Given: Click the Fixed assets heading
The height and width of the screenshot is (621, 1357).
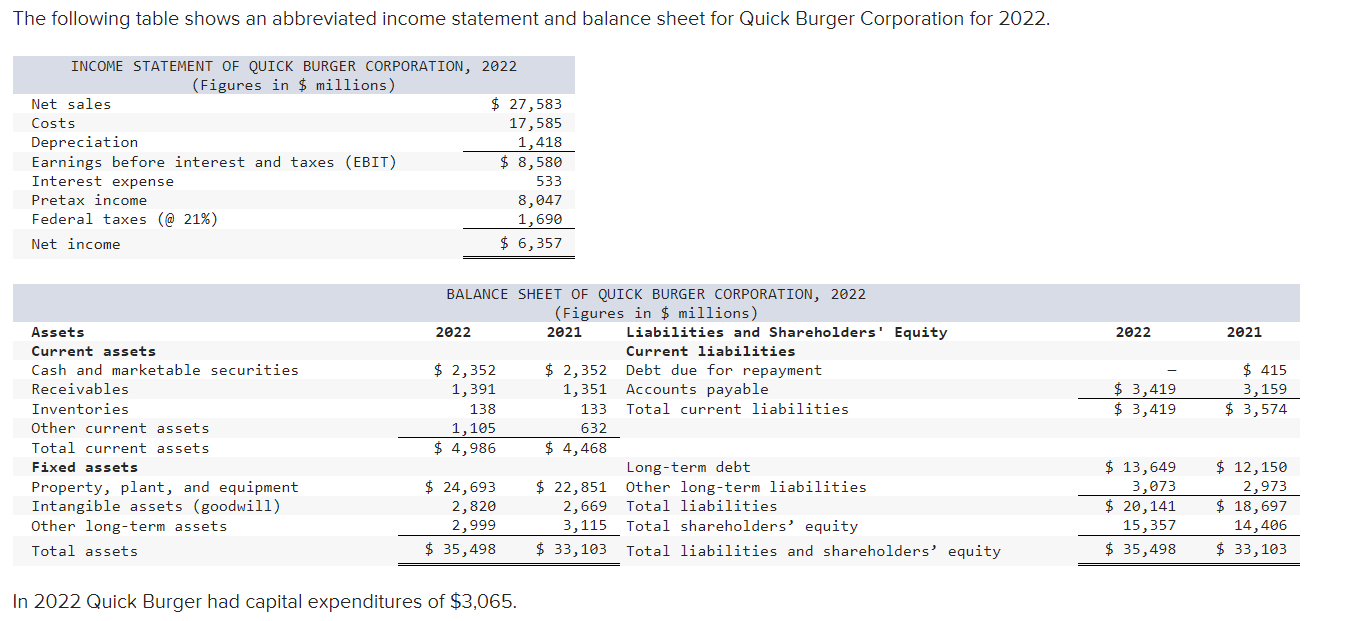Looking at the screenshot, I should coord(85,467).
